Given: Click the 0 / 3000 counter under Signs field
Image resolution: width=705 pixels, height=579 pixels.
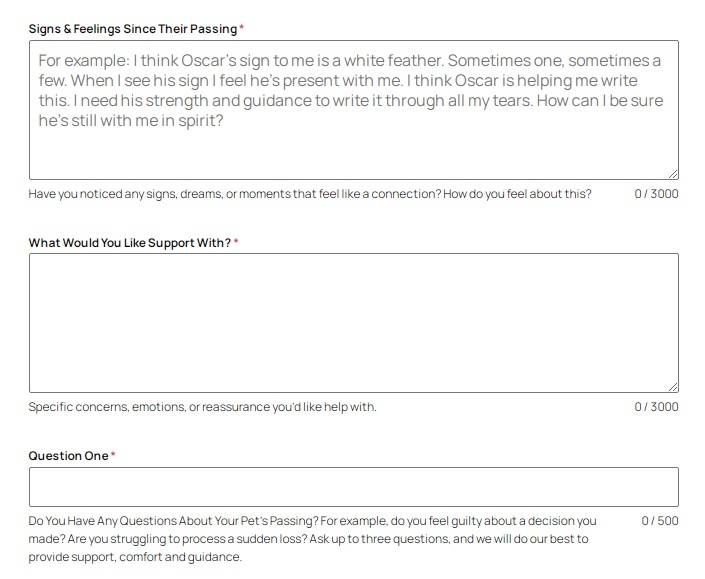Looking at the screenshot, I should coord(656,194).
